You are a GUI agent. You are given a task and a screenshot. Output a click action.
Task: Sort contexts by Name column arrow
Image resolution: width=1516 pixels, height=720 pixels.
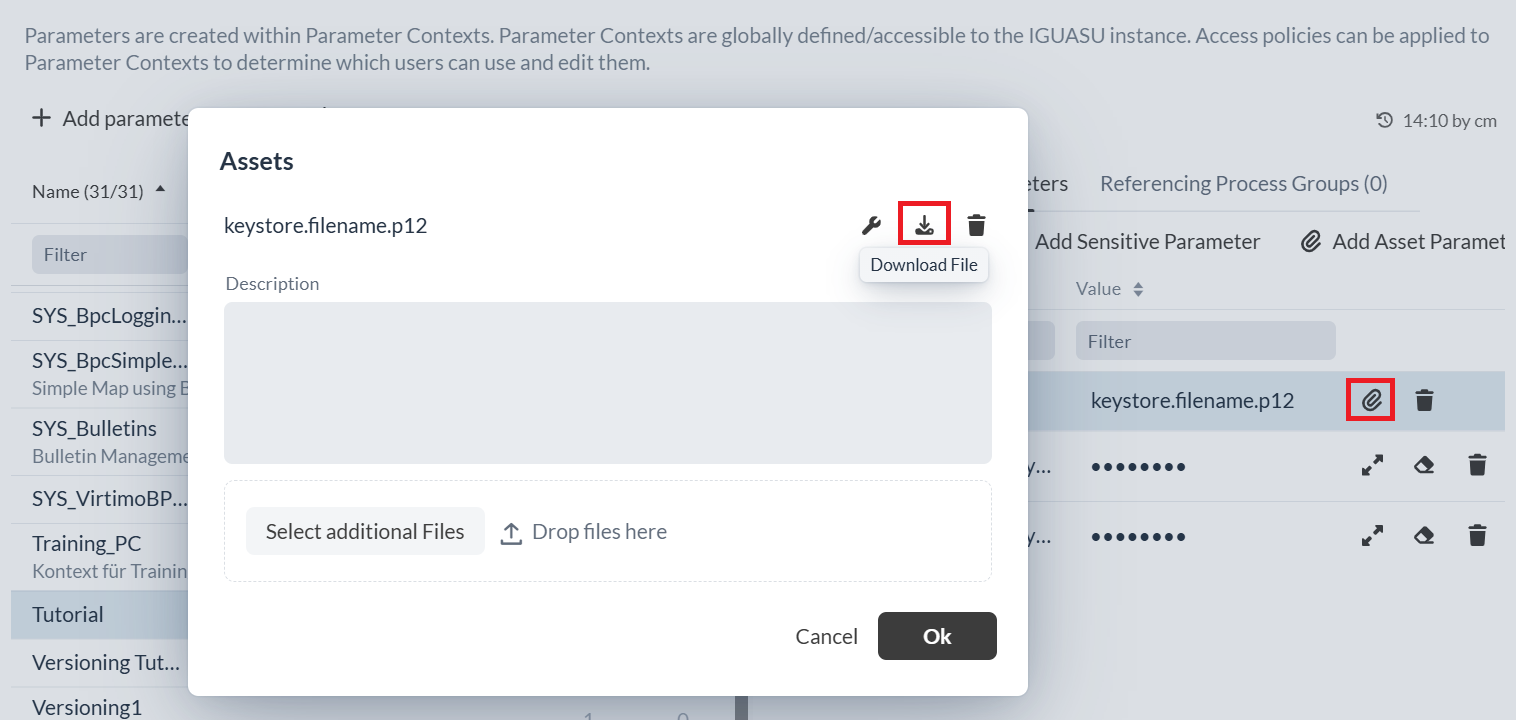point(161,189)
